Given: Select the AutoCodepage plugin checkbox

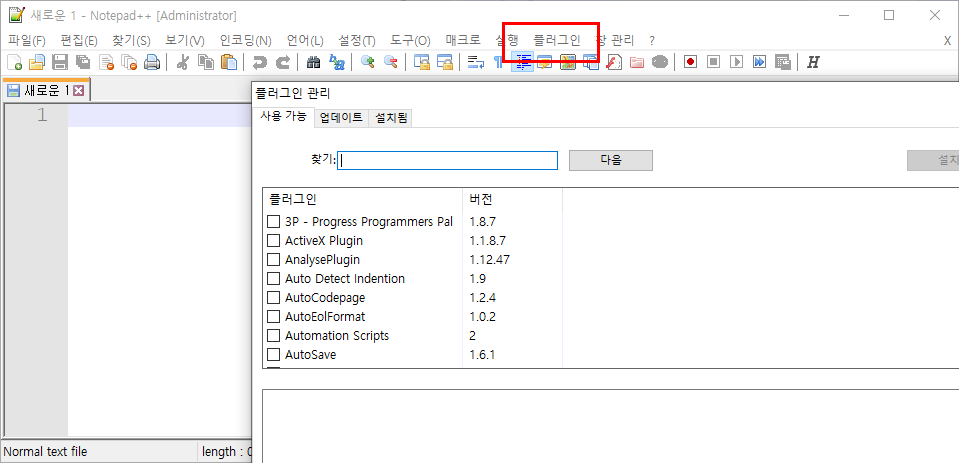Looking at the screenshot, I should [x=273, y=298].
